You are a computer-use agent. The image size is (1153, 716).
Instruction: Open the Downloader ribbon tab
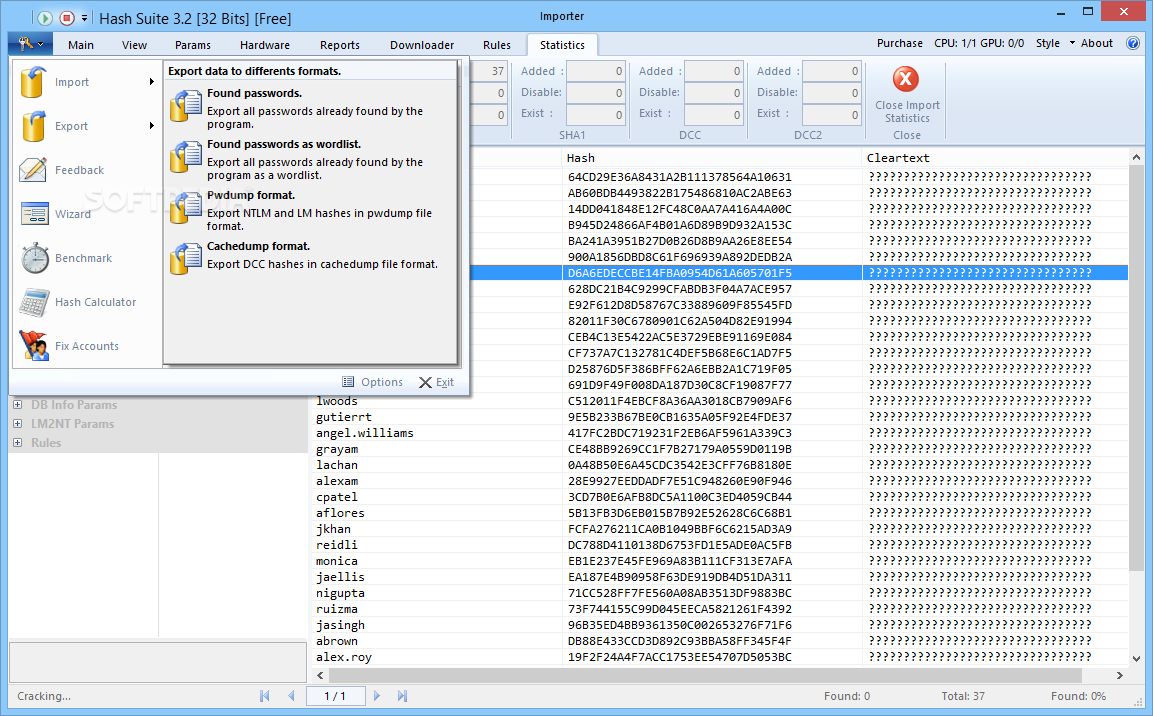(x=422, y=45)
